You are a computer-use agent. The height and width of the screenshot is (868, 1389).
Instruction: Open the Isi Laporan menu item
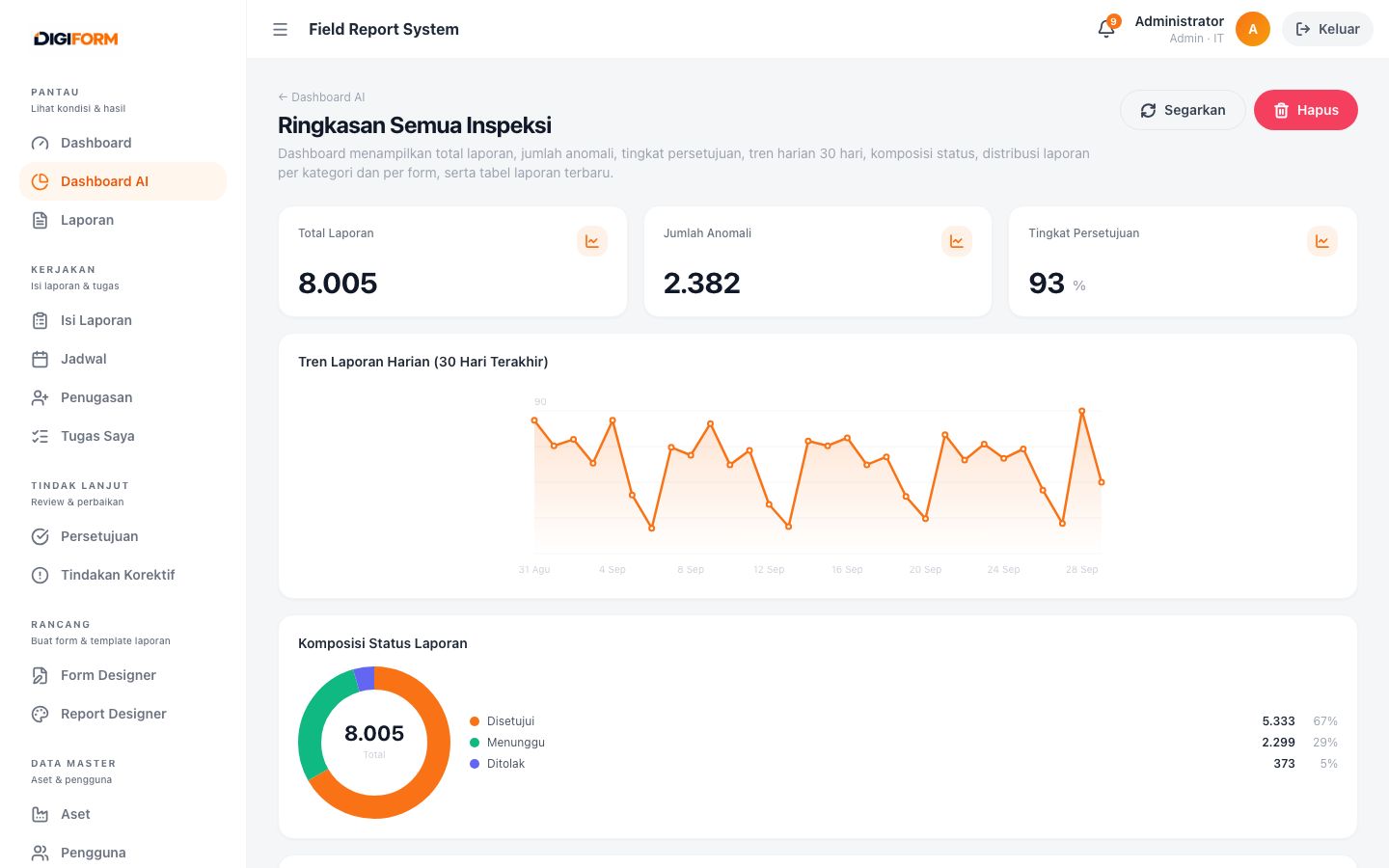pos(123,320)
